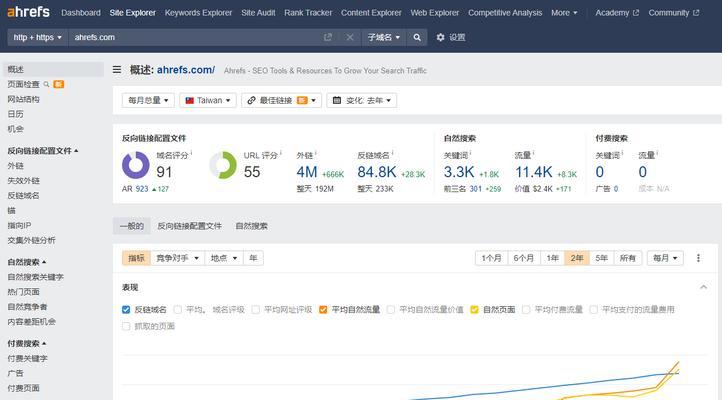Select the 1年 time range
This screenshot has height=400, width=722.
pos(553,258)
